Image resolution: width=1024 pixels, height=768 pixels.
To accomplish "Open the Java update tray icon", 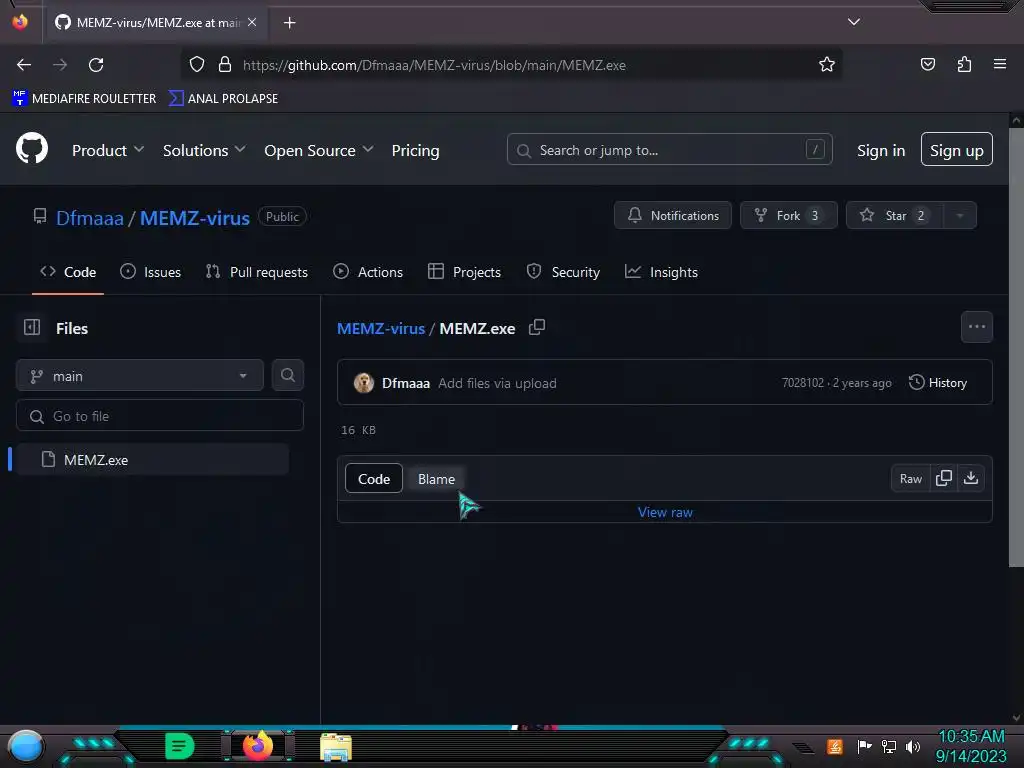I will 835,746.
